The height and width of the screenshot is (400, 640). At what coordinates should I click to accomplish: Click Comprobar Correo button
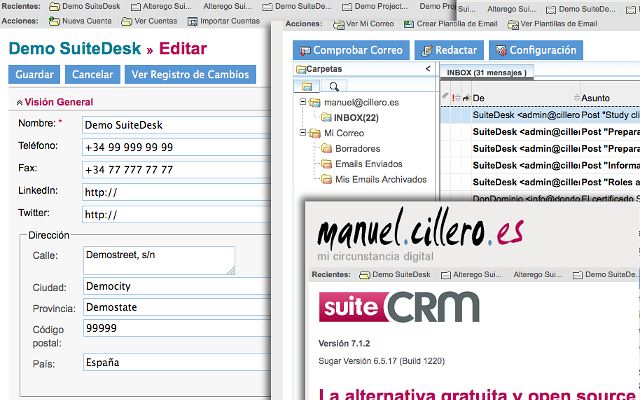click(x=351, y=50)
